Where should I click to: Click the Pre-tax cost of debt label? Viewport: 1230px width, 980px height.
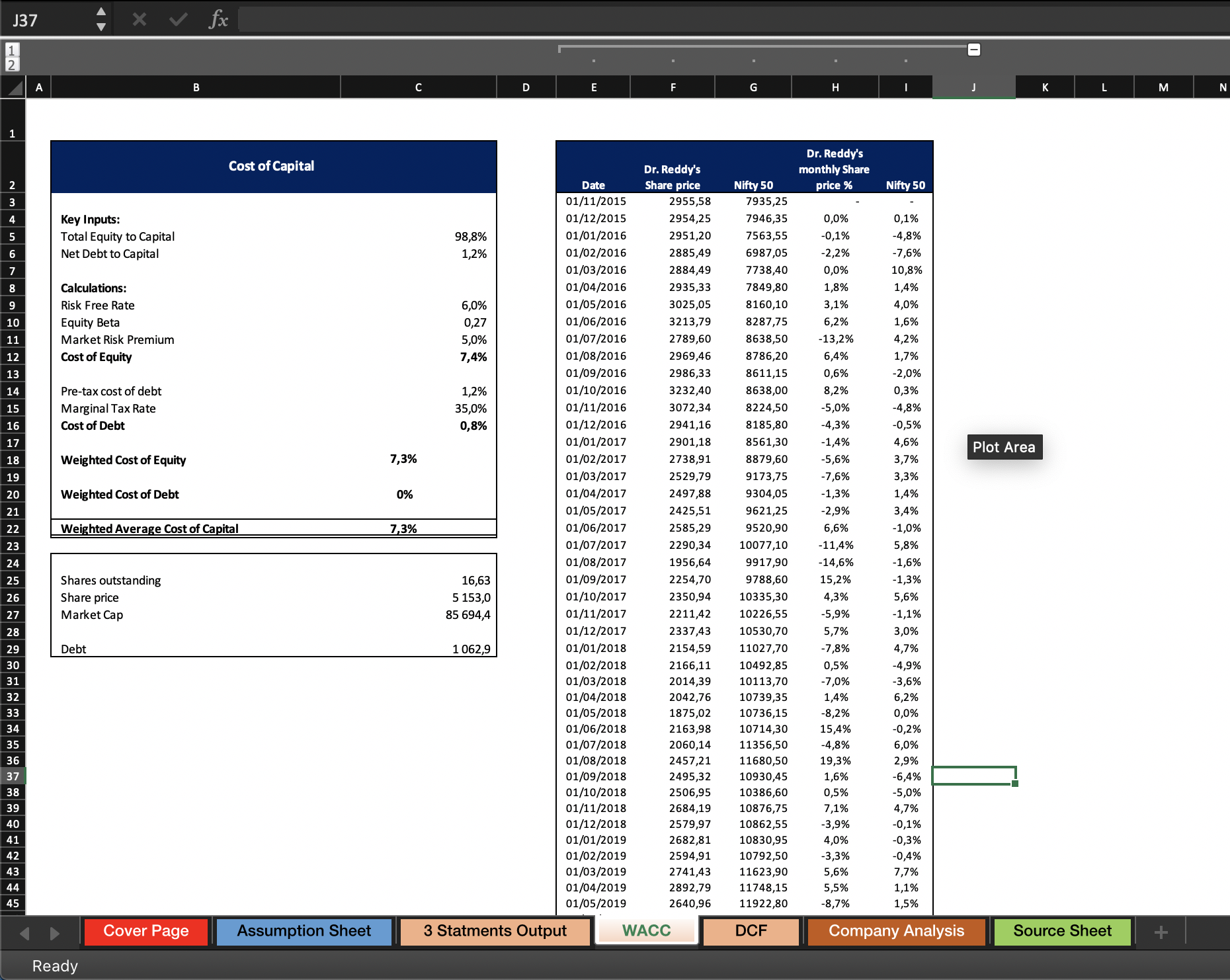(x=111, y=391)
